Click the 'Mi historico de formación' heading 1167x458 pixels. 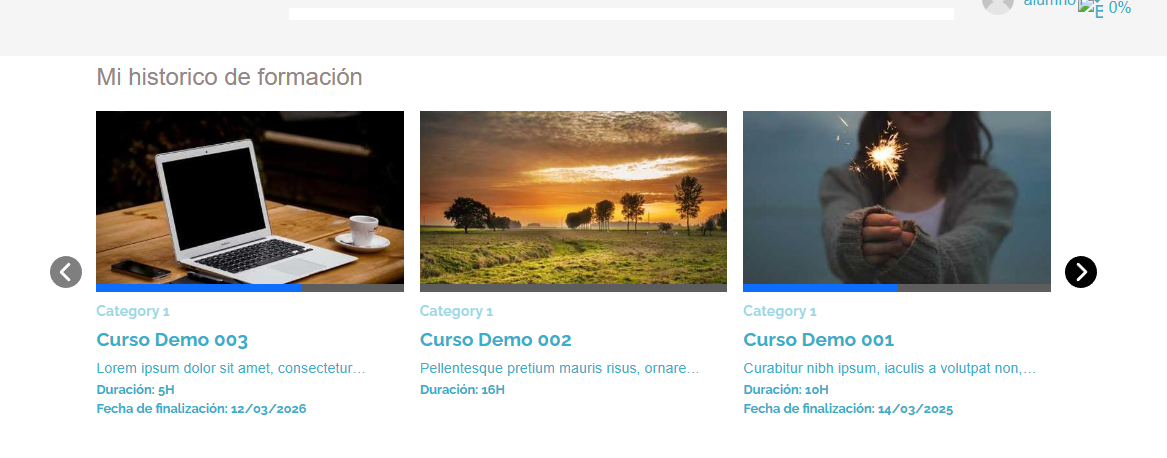229,77
